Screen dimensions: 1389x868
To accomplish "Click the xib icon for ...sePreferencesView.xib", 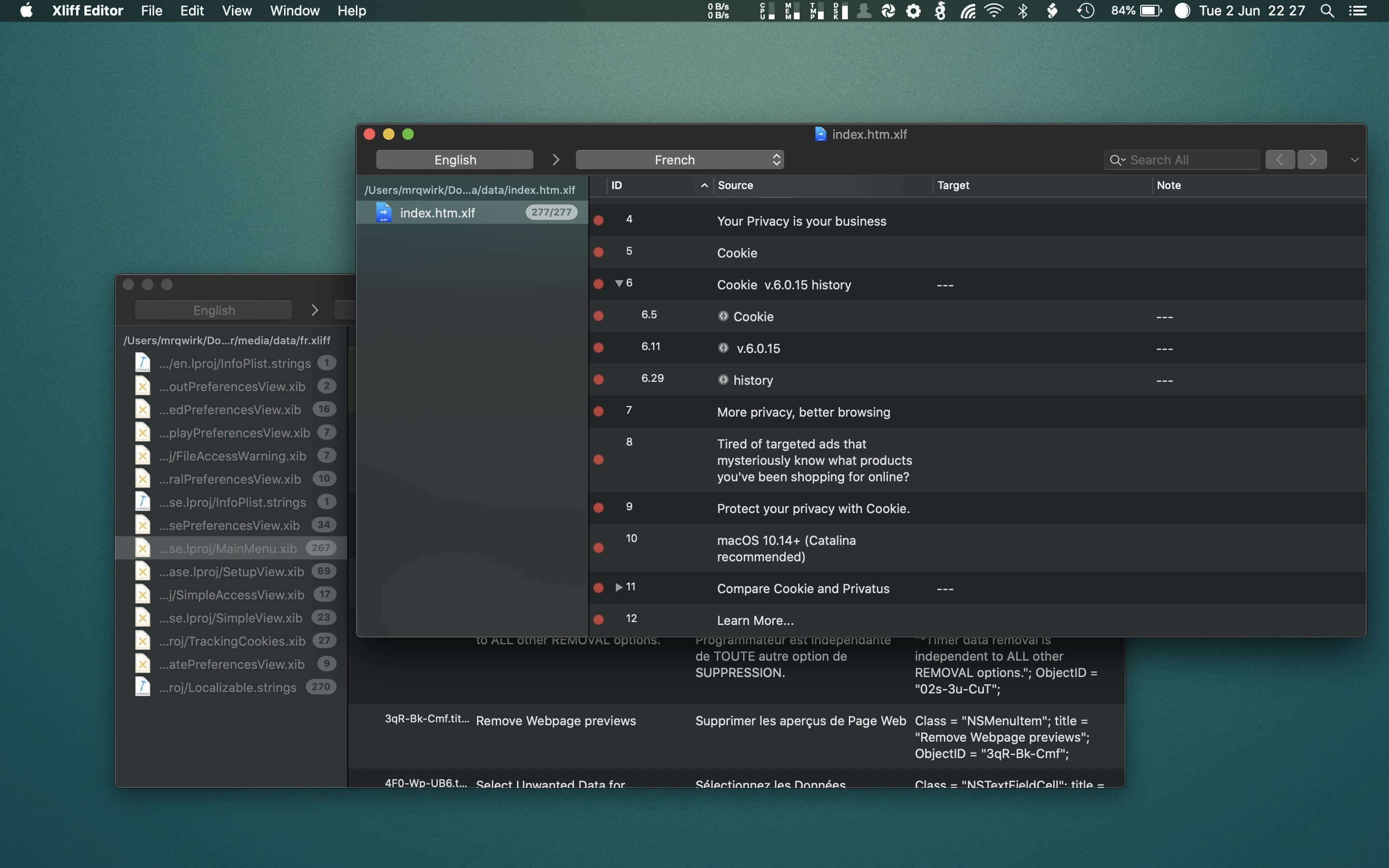I will point(142,525).
